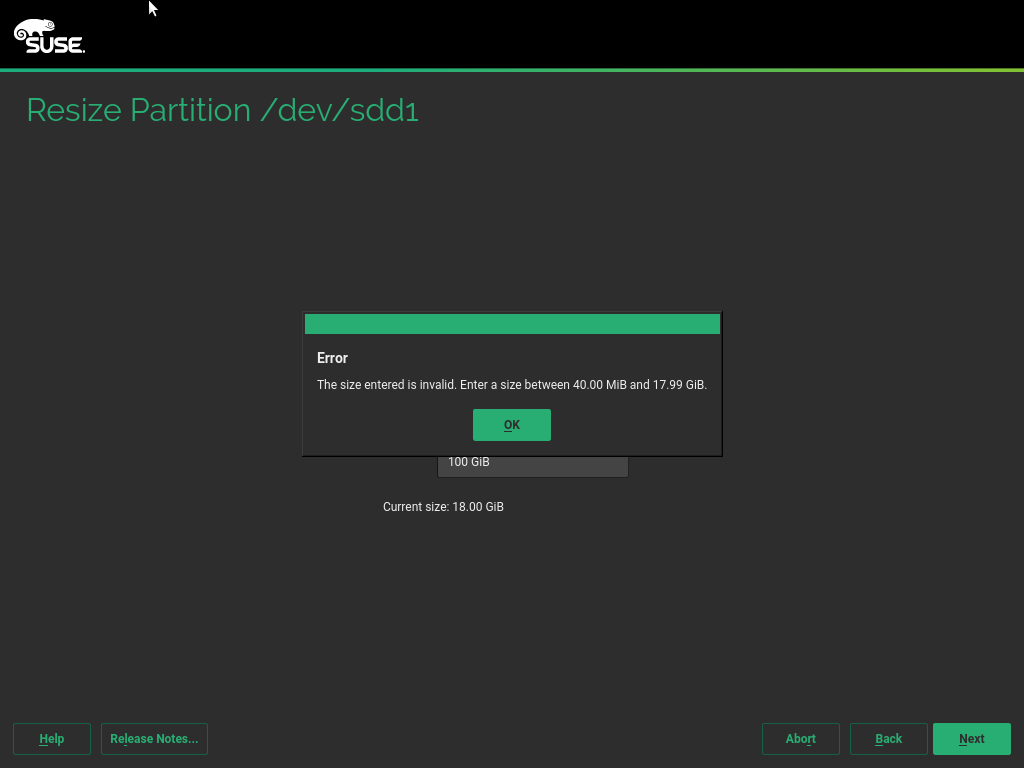Click the Current size label
The height and width of the screenshot is (768, 1024).
[x=415, y=507]
